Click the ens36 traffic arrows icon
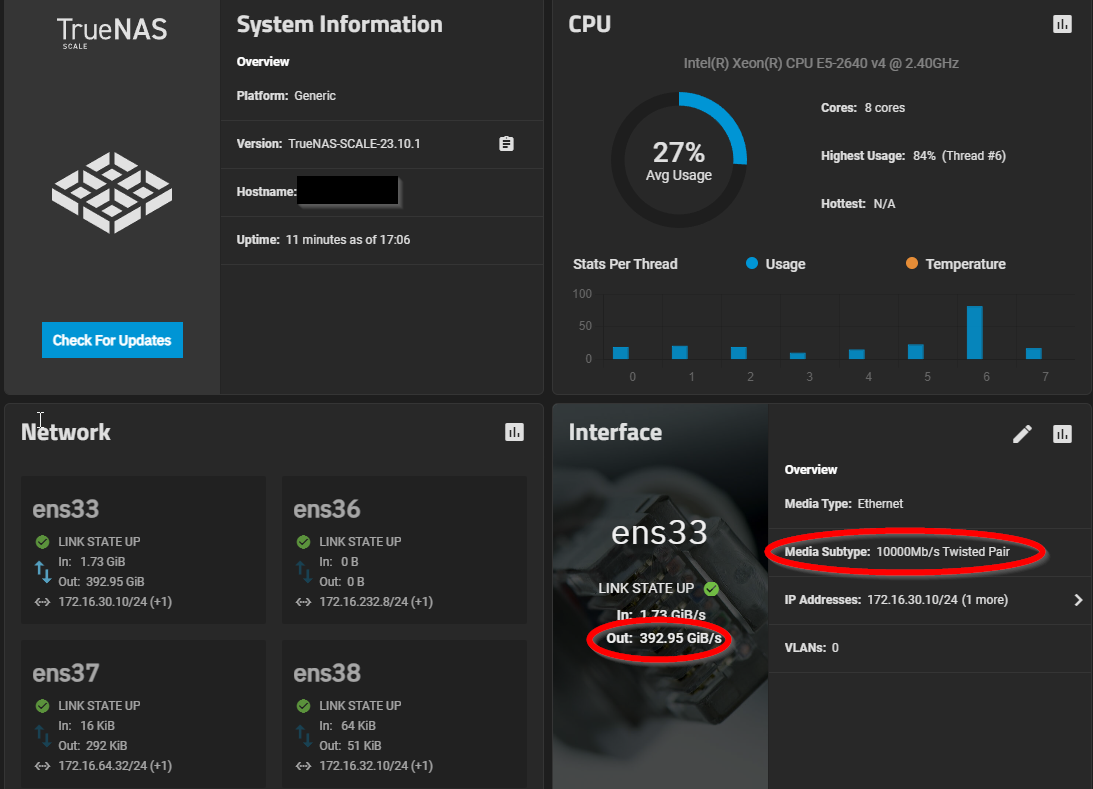This screenshot has width=1093, height=789. coord(303,572)
